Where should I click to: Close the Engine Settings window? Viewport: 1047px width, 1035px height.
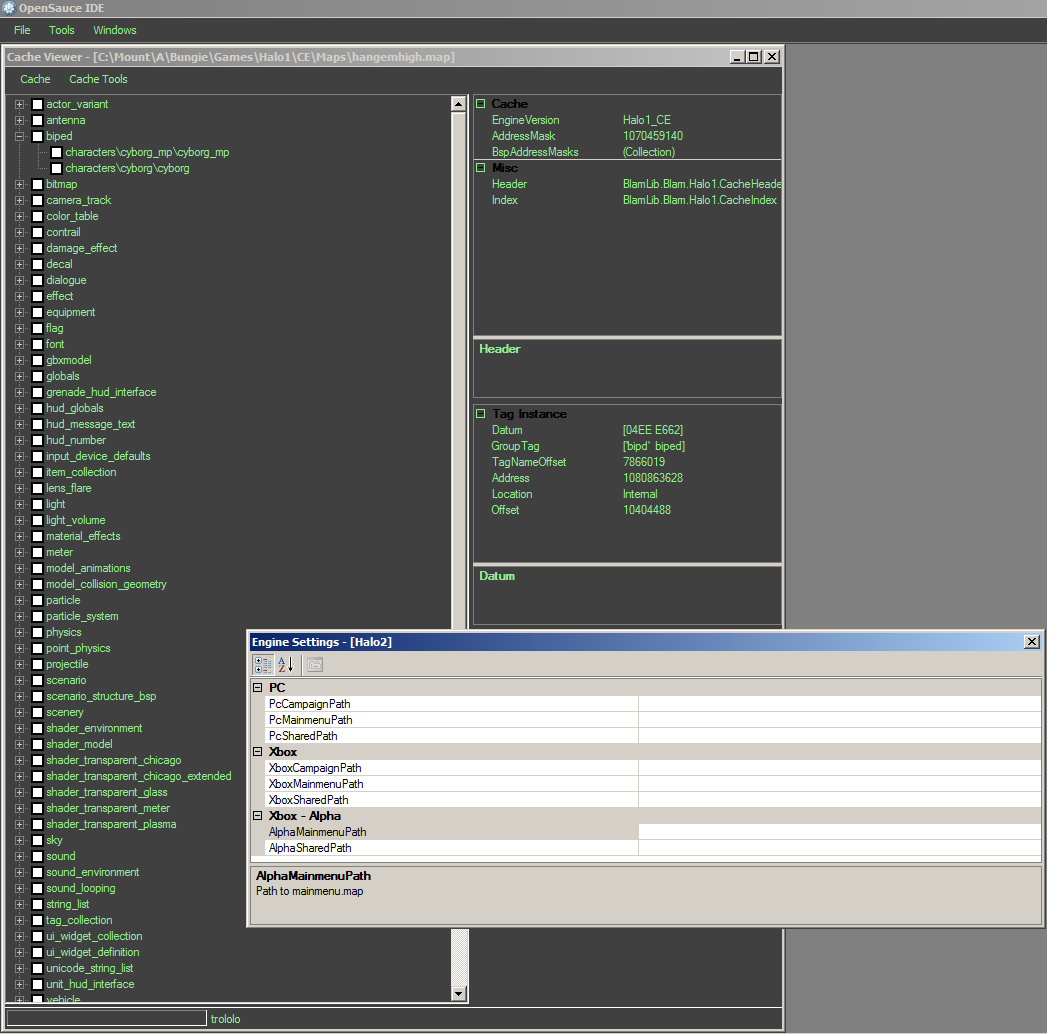point(1031,642)
